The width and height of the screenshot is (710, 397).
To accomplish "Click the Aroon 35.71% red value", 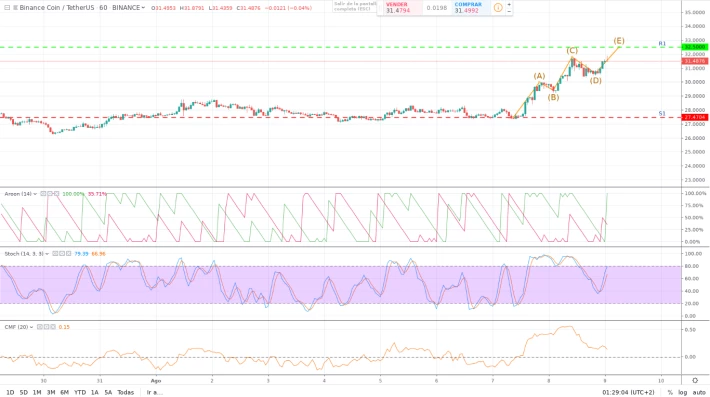I will pyautogui.click(x=97, y=194).
